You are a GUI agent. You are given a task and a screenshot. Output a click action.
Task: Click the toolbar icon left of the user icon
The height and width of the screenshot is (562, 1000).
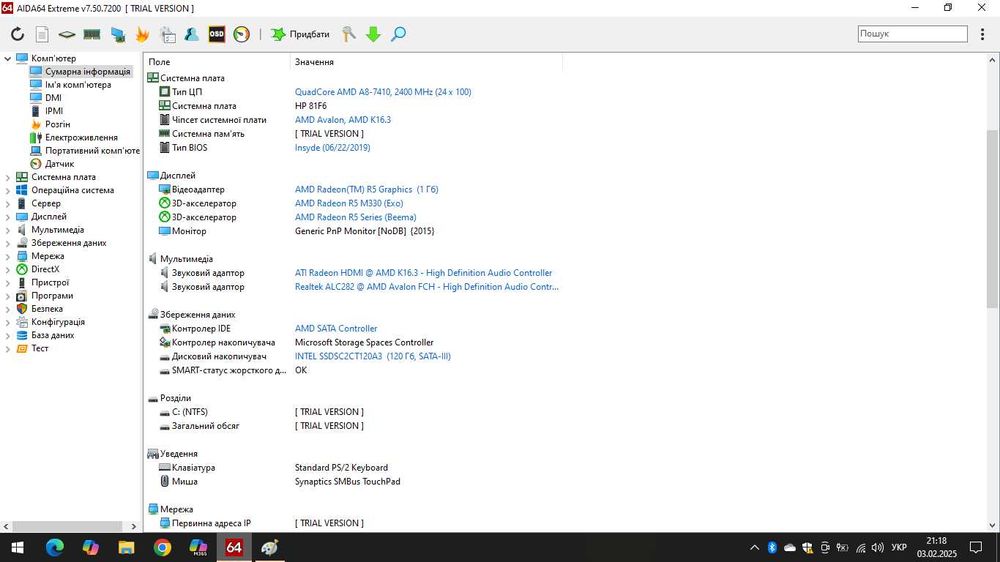coord(168,34)
